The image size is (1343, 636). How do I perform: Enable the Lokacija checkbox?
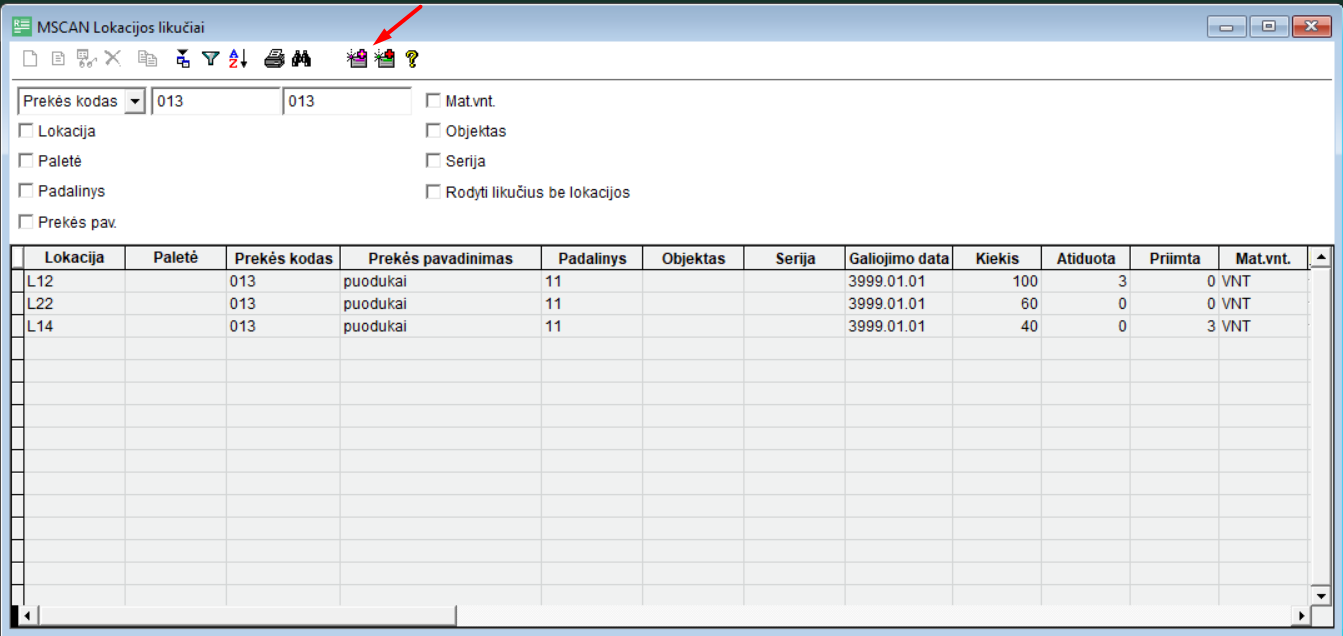(26, 131)
